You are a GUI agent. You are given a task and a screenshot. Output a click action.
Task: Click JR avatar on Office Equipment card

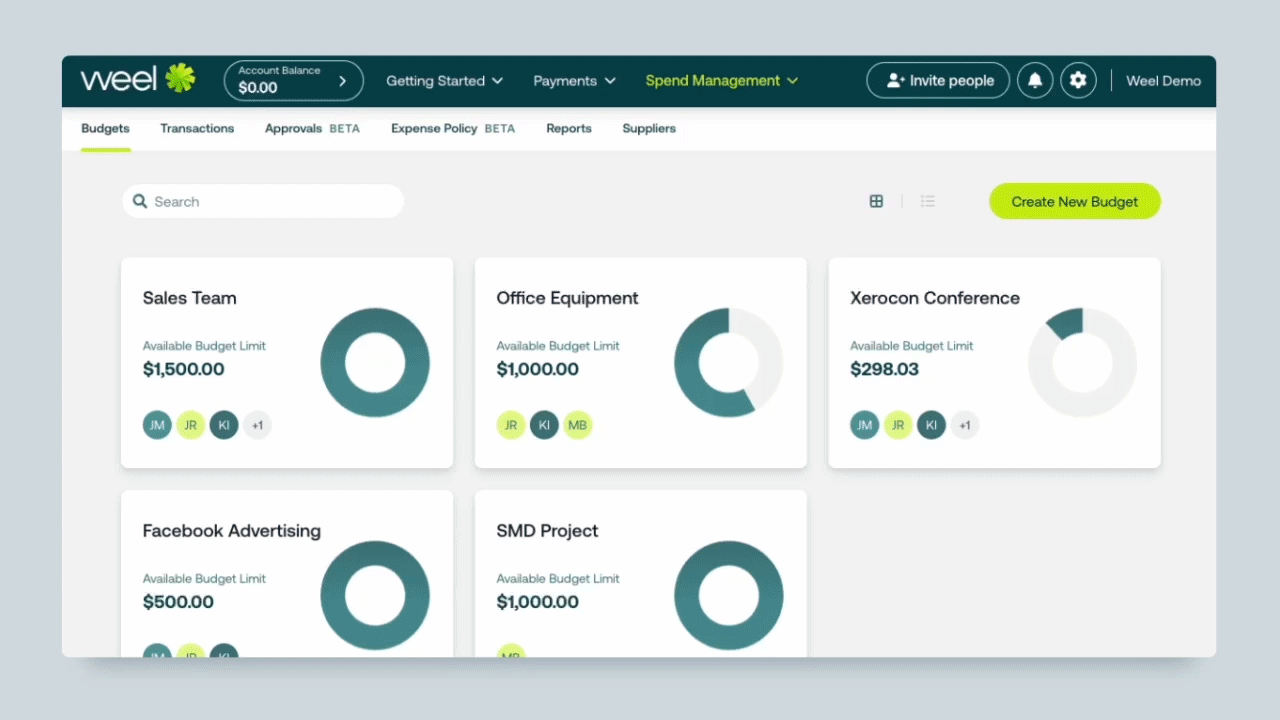tap(511, 425)
